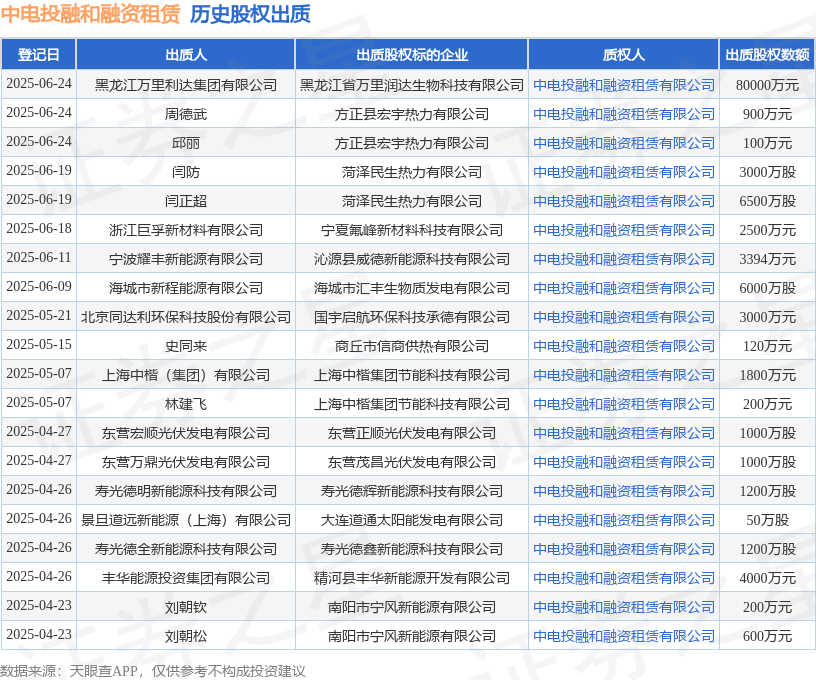Select the pledgor name 闫正超
The image size is (816, 680).
pyautogui.click(x=186, y=201)
